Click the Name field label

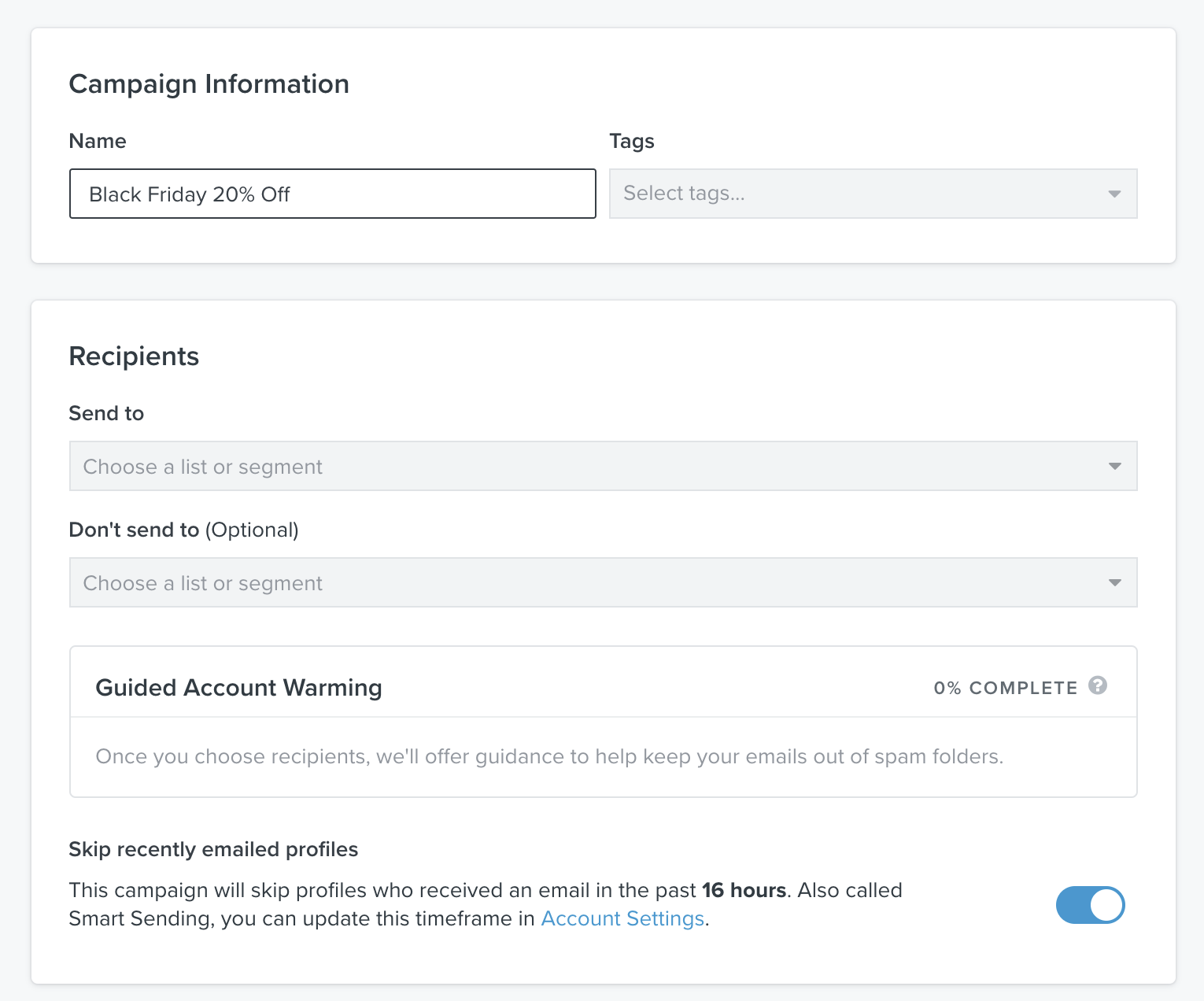pyautogui.click(x=98, y=141)
